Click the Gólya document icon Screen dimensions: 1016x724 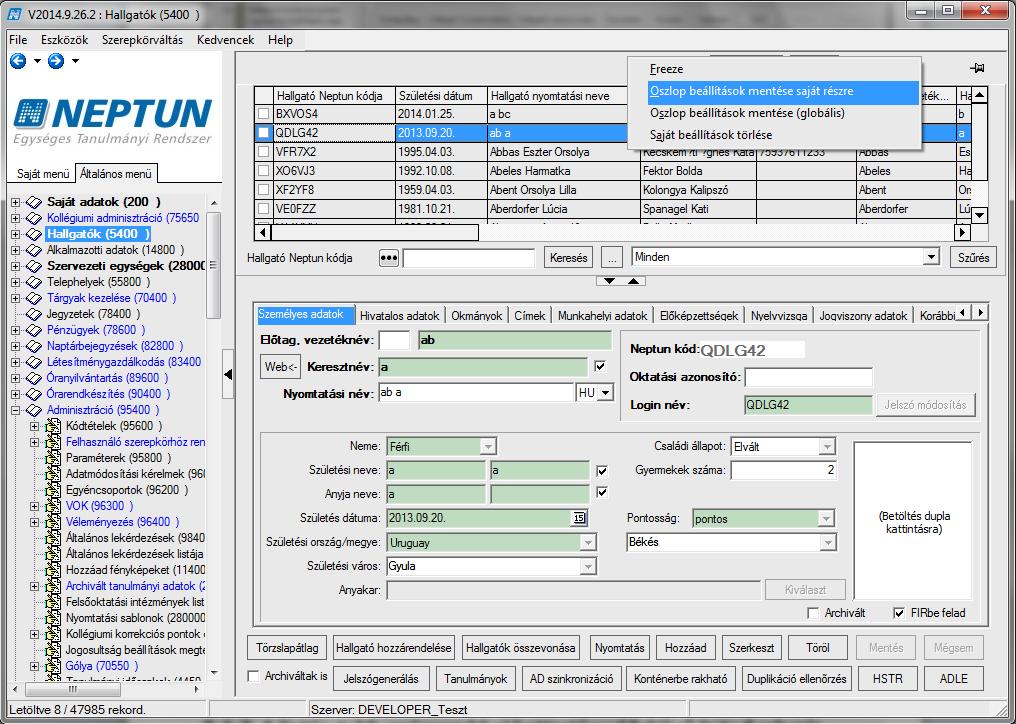coord(53,666)
